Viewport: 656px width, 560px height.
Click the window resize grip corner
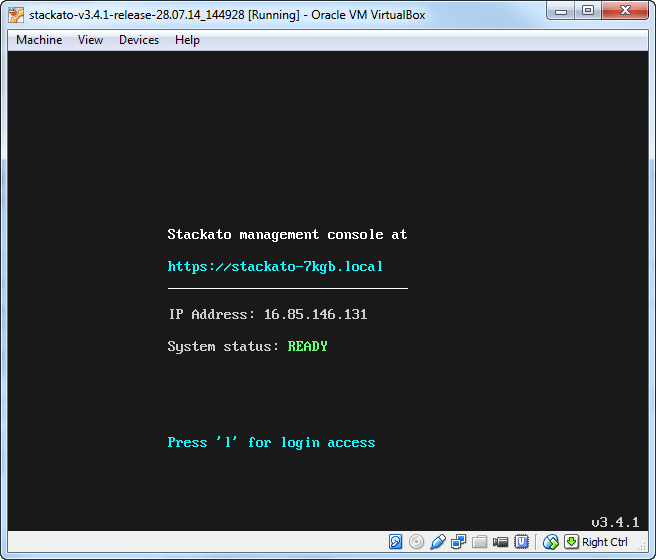click(x=642, y=545)
